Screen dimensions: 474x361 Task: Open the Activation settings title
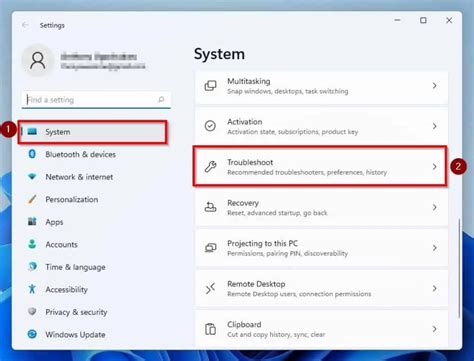tap(245, 122)
